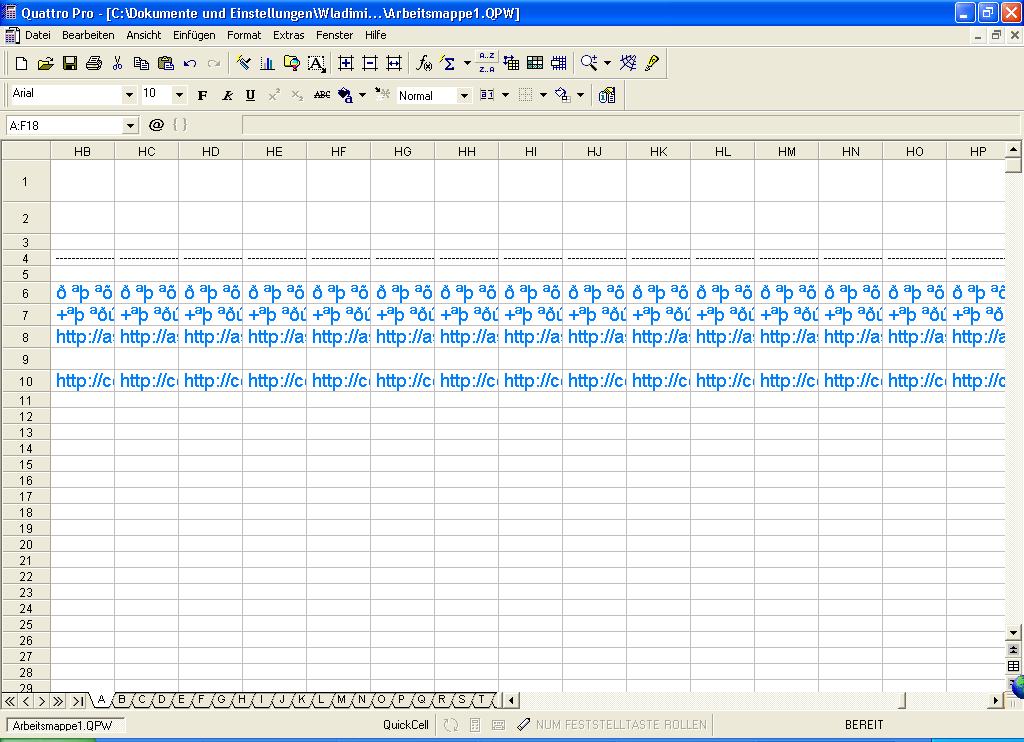The height and width of the screenshot is (742, 1024).
Task: Click the @ function button beside the cell box
Action: [156, 125]
